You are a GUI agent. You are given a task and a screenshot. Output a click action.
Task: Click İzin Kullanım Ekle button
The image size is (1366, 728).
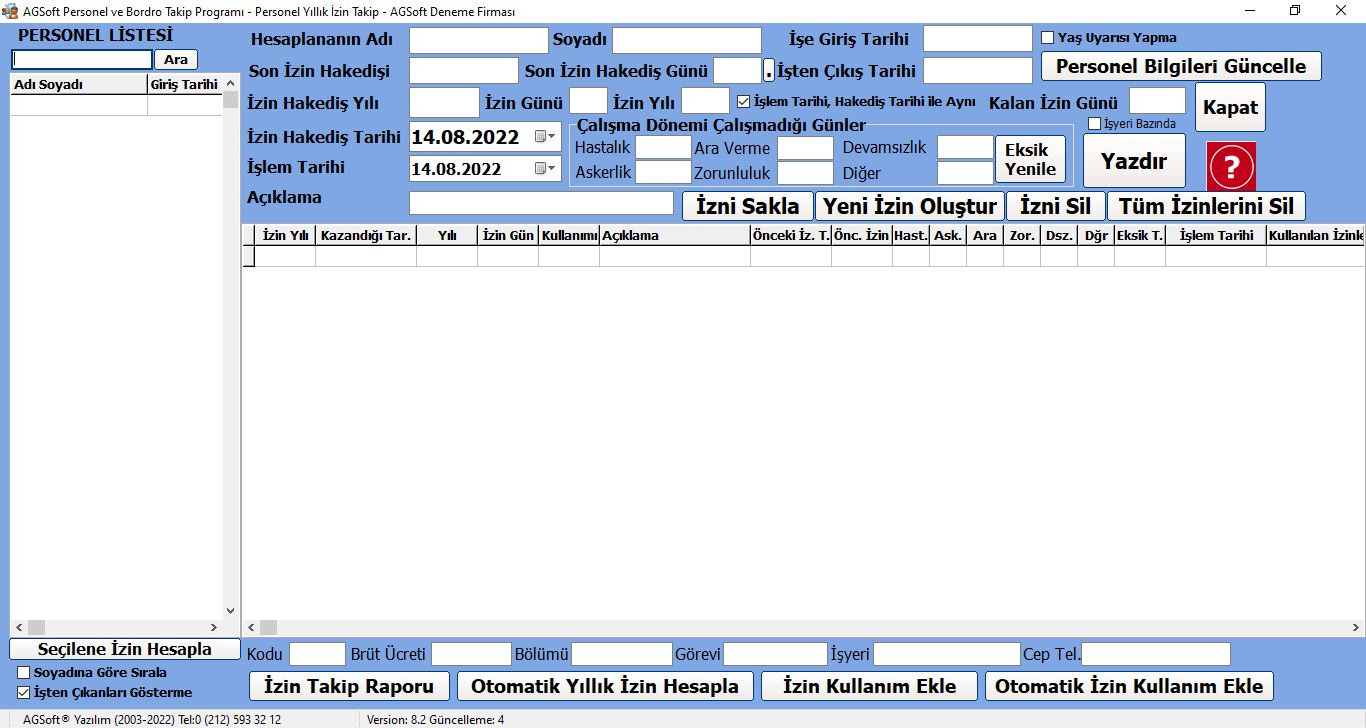(869, 686)
